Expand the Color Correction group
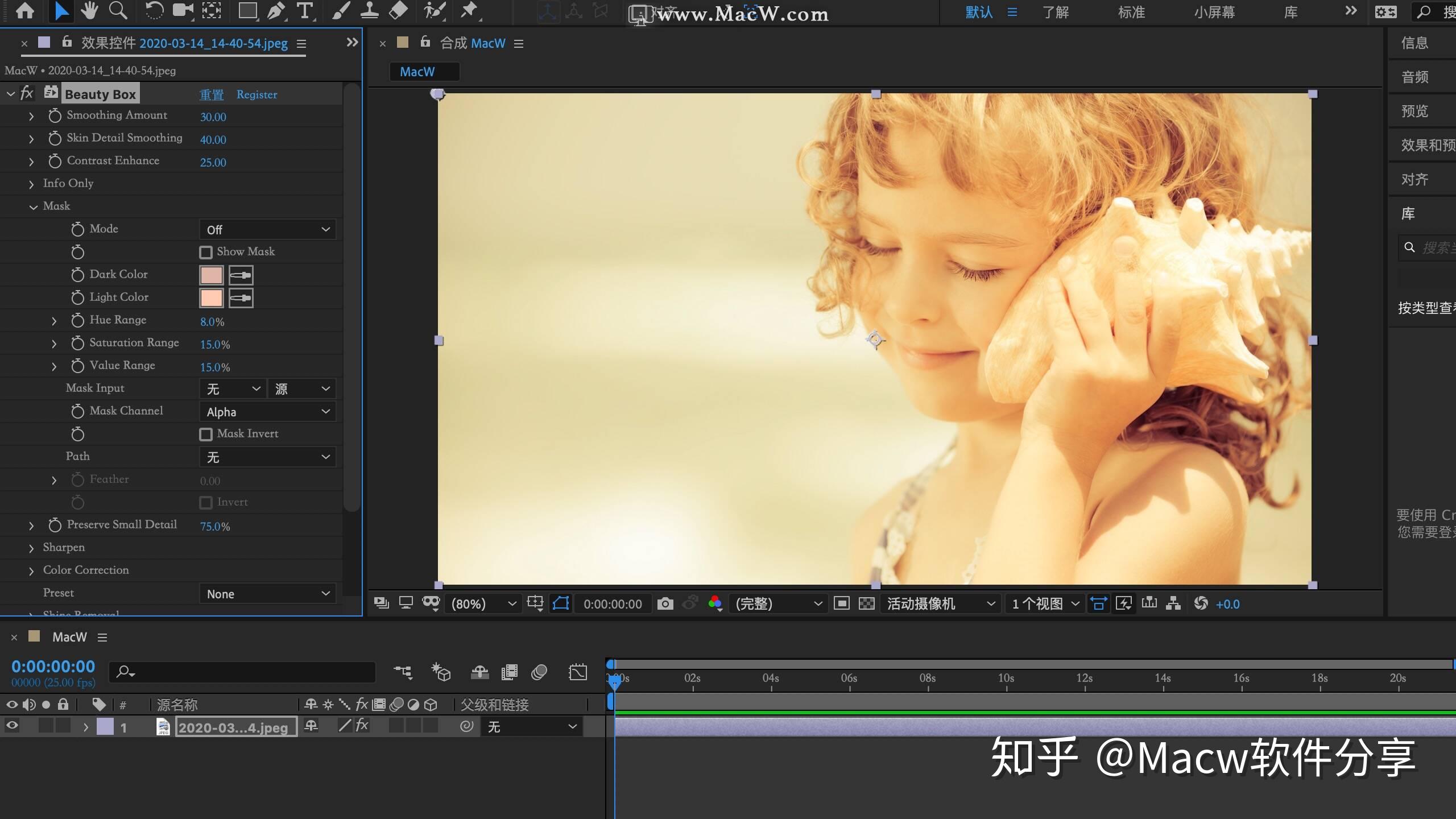This screenshot has width=1456, height=819. [31, 570]
